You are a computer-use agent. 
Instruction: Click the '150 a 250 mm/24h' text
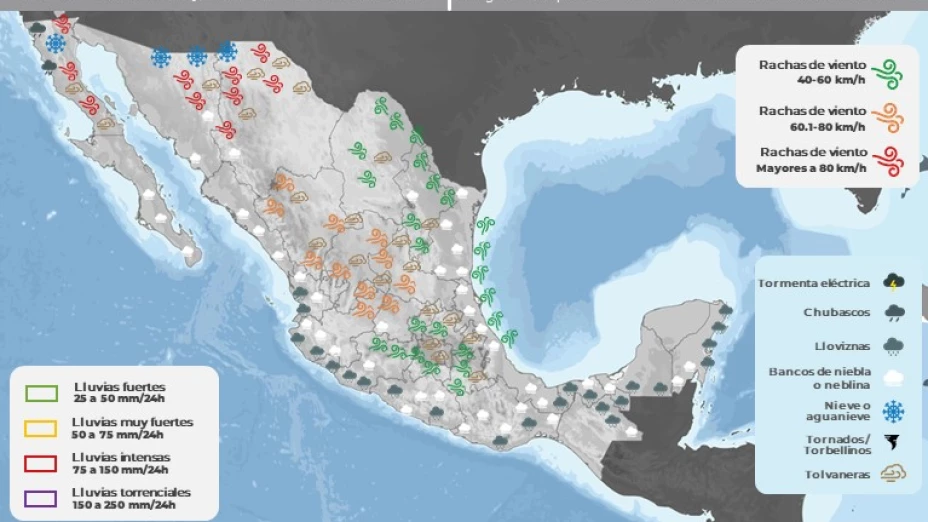click(x=124, y=505)
